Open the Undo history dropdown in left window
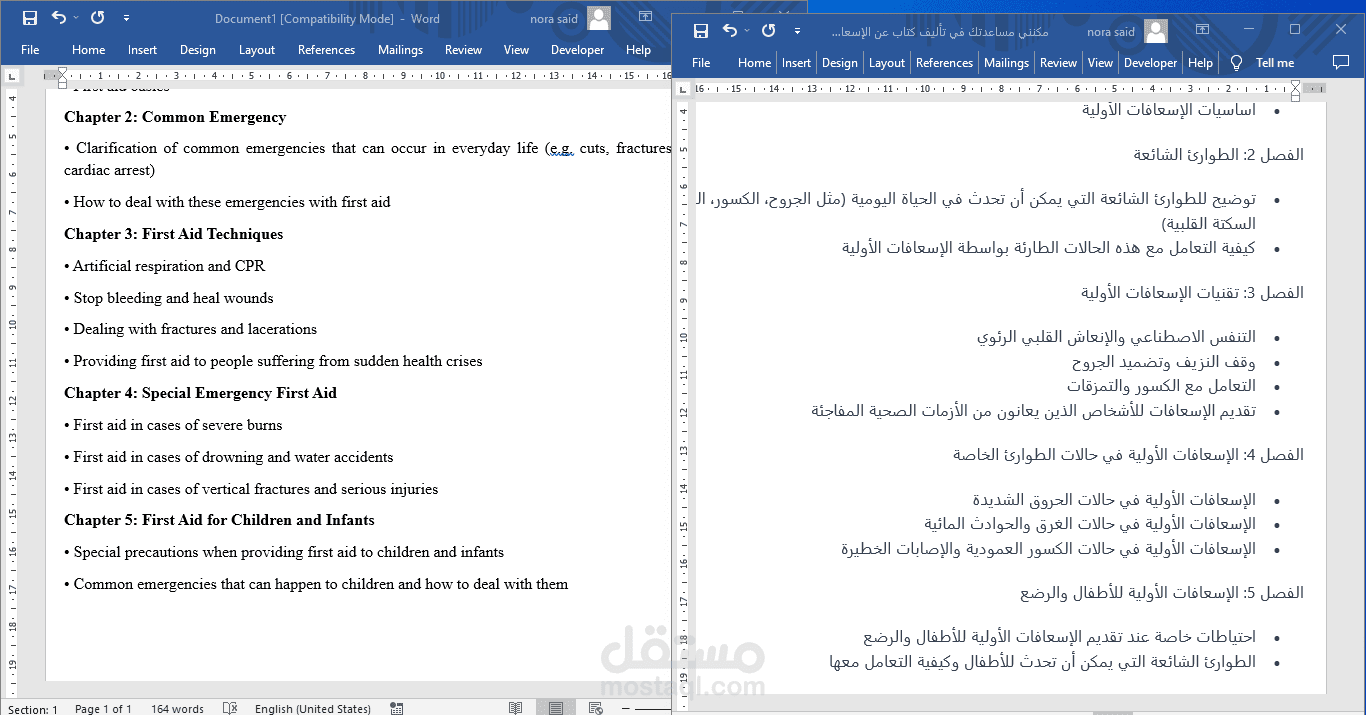 pos(75,18)
